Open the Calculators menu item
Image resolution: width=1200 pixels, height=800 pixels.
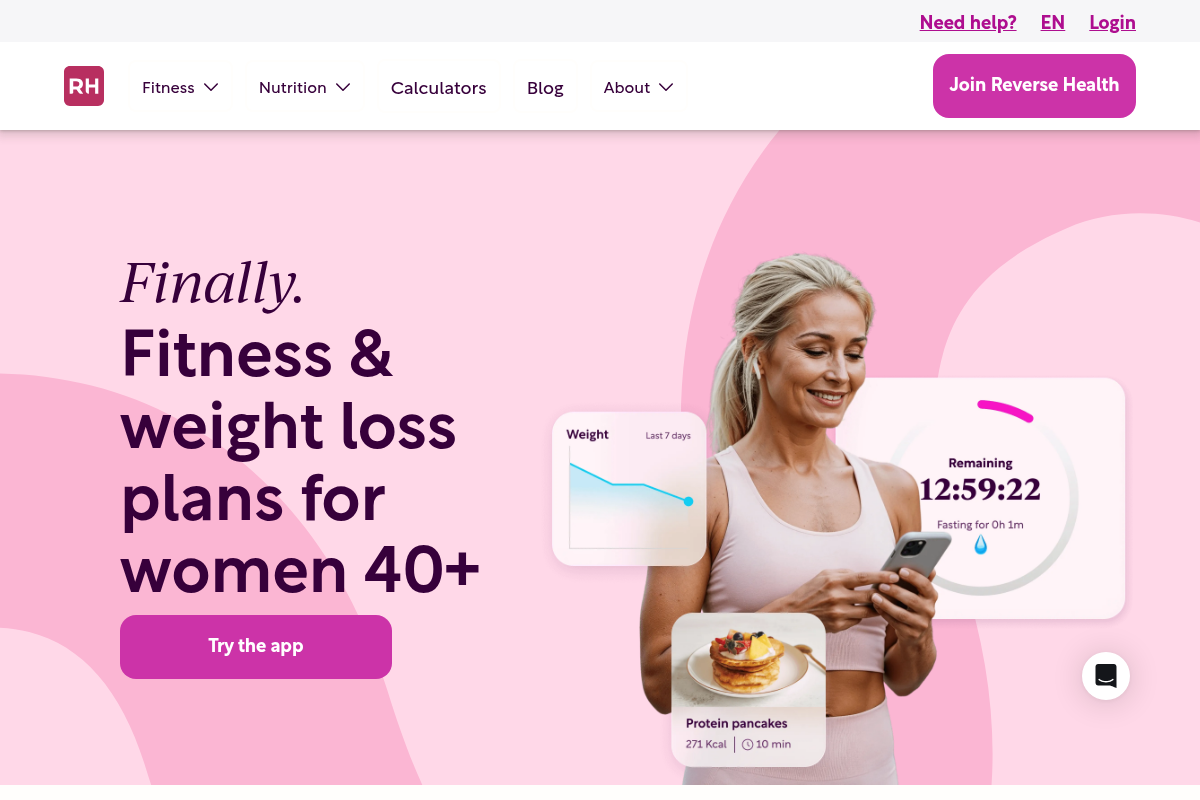click(x=438, y=88)
